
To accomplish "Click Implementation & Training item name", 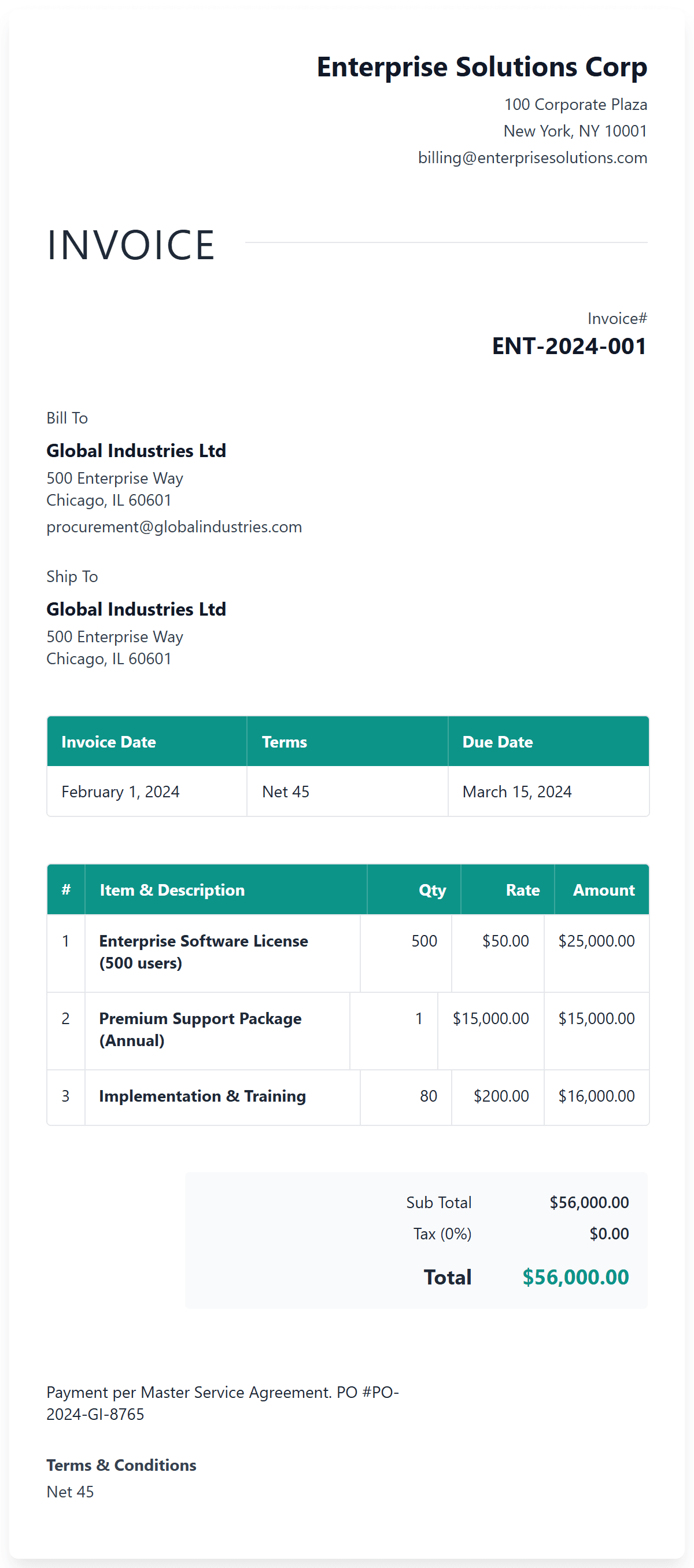I will click(202, 1096).
